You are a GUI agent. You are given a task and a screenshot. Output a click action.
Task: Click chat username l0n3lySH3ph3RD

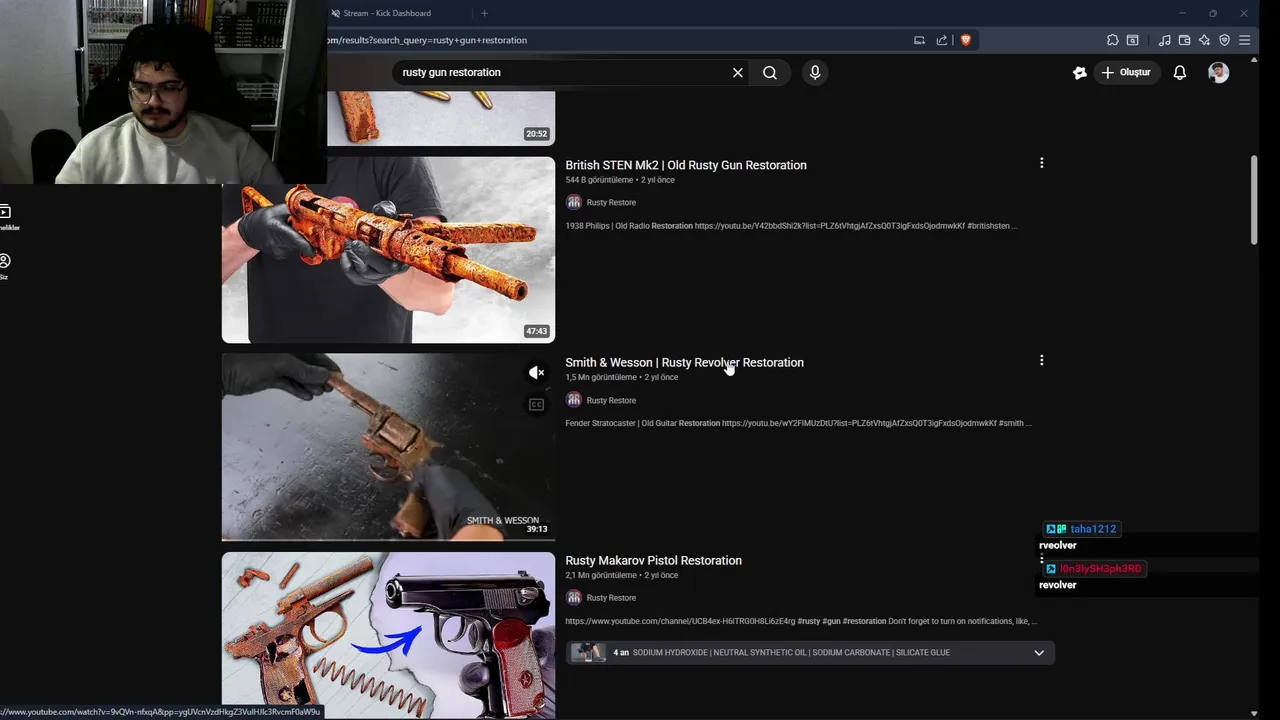coord(1100,569)
